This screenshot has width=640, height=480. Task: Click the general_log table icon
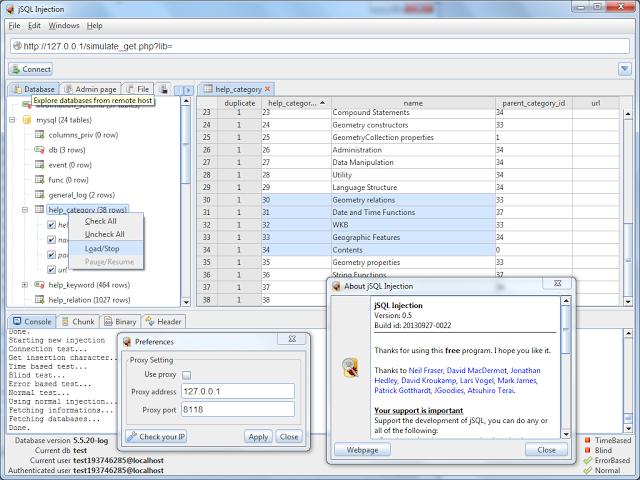tap(40, 195)
